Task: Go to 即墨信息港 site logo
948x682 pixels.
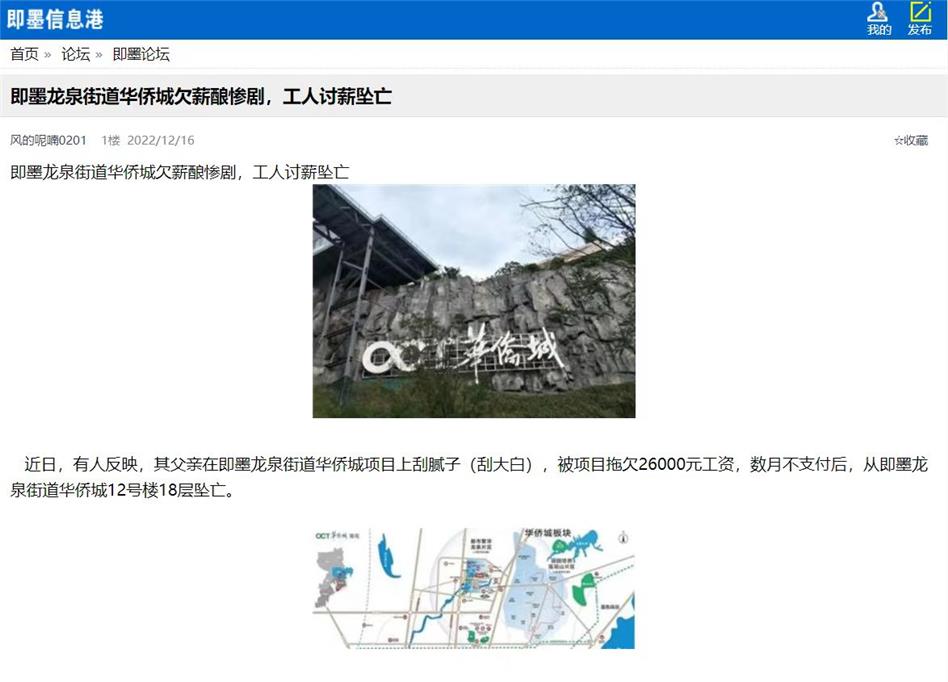Action: click(55, 19)
